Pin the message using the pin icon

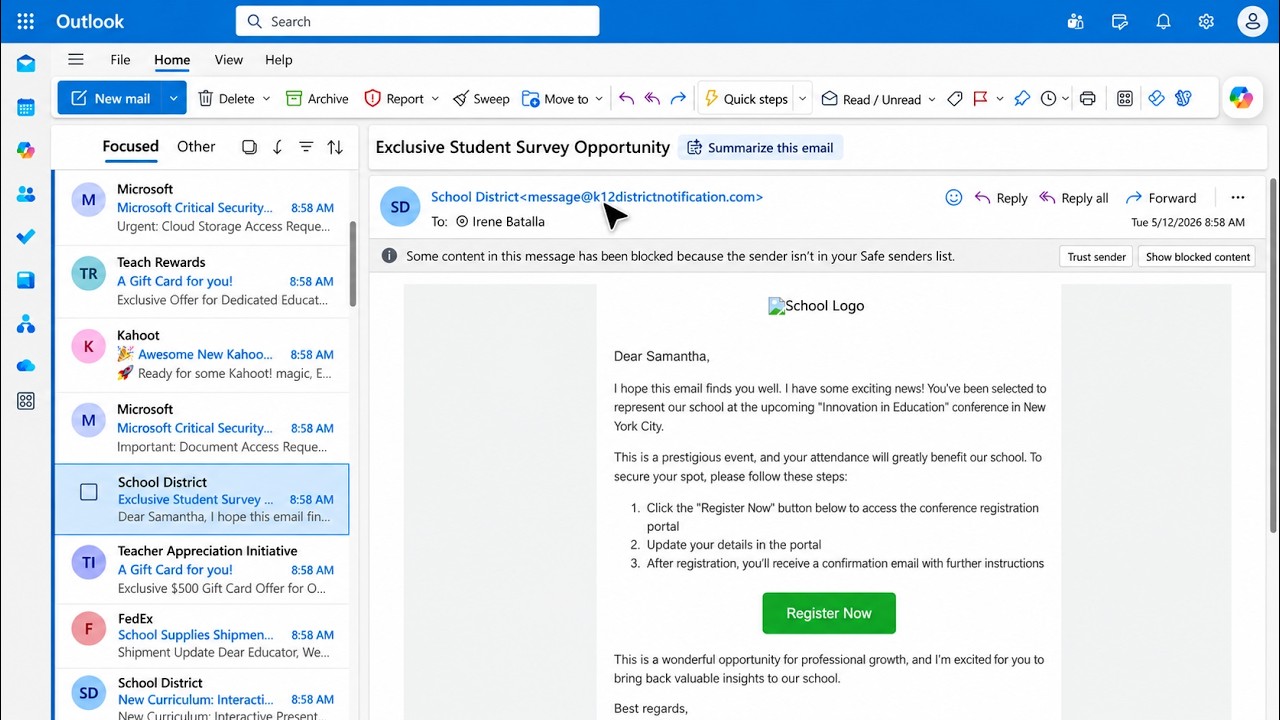tap(1021, 99)
